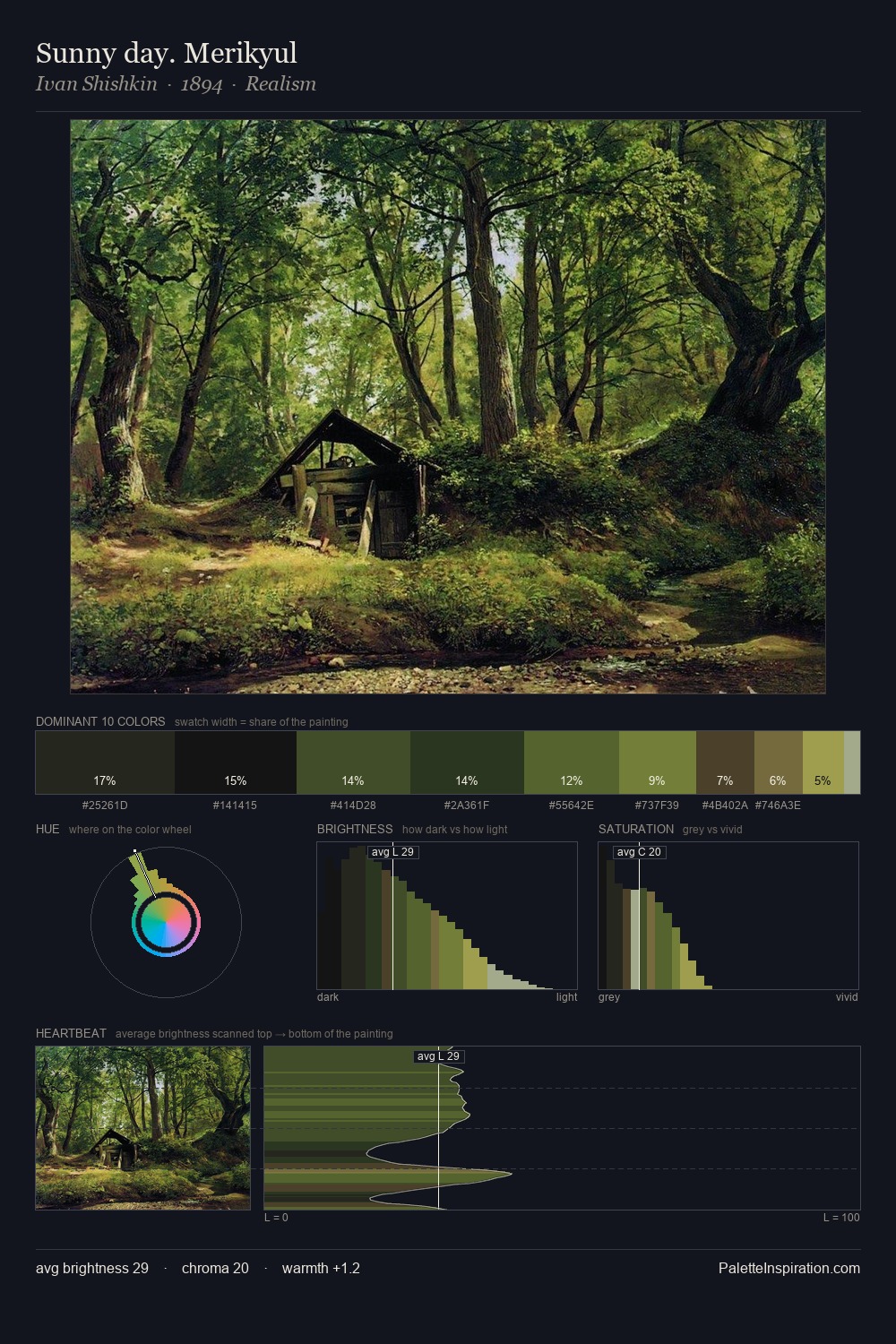Click hex code '#4B402A' label

[x=725, y=805]
